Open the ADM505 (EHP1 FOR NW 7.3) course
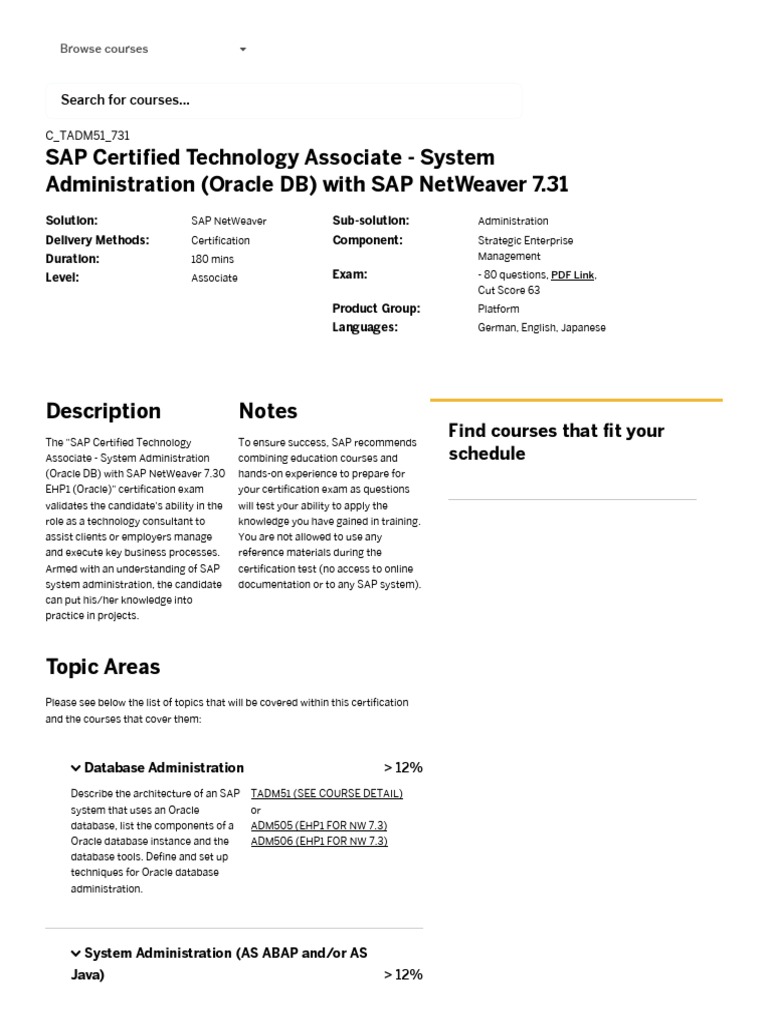 pos(319,825)
